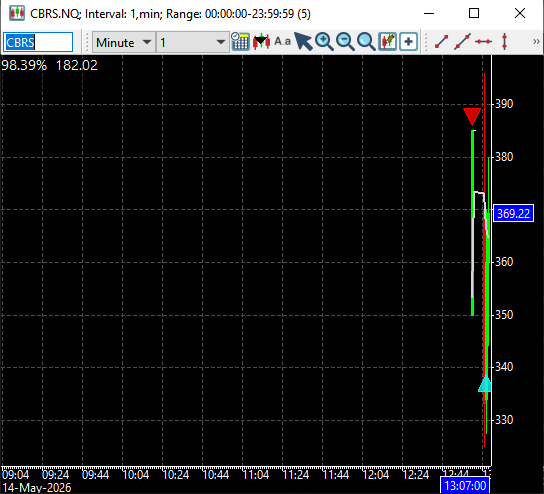This screenshot has width=544, height=494.
Task: Click the zoom in magnifier
Action: point(324,42)
